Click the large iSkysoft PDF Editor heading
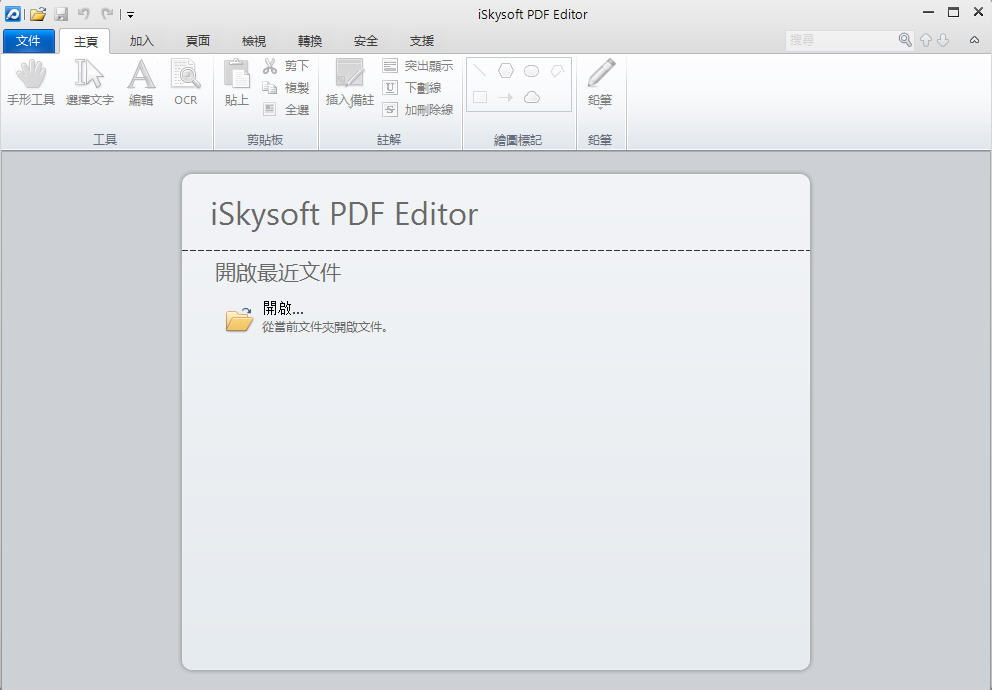The height and width of the screenshot is (690, 992). (x=344, y=214)
